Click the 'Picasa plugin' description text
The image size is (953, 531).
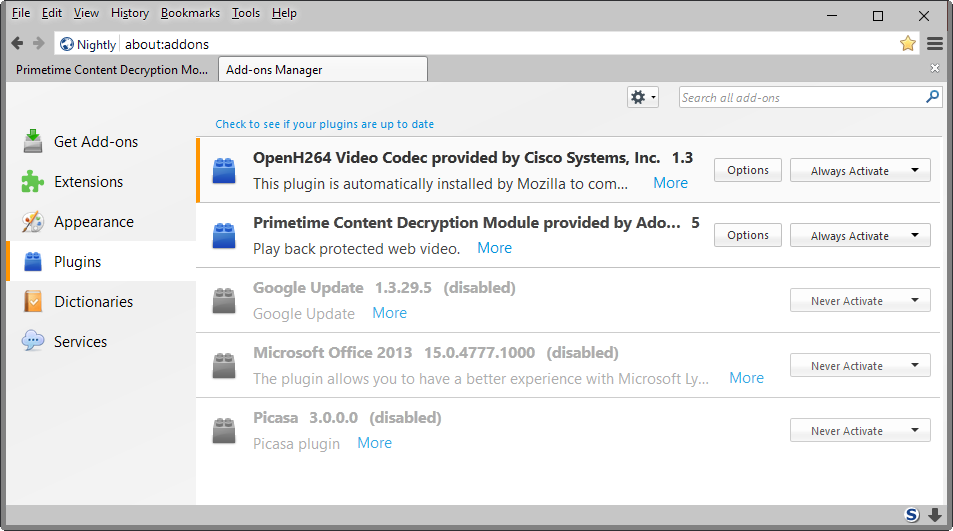click(x=296, y=444)
